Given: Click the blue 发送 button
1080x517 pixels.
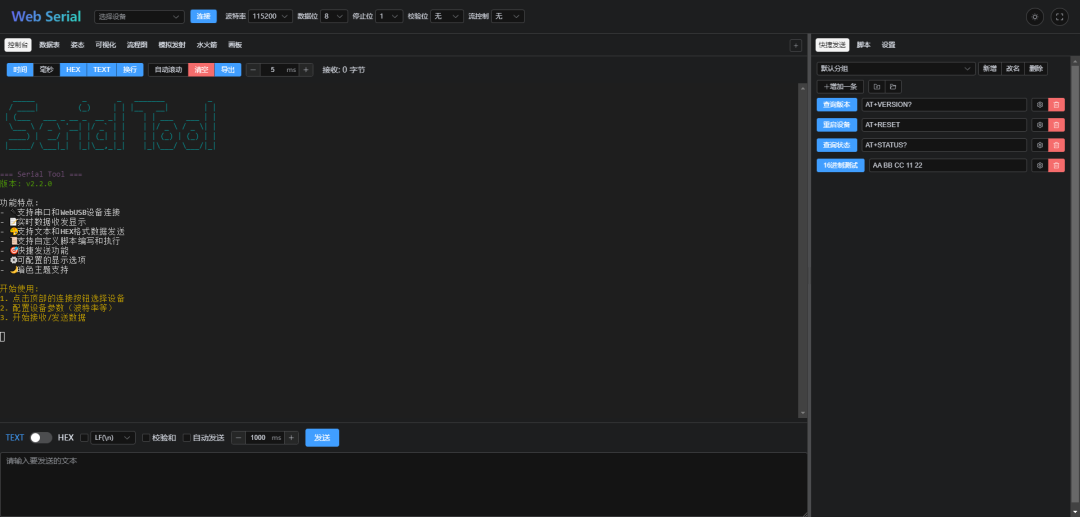Looking at the screenshot, I should coord(321,438).
